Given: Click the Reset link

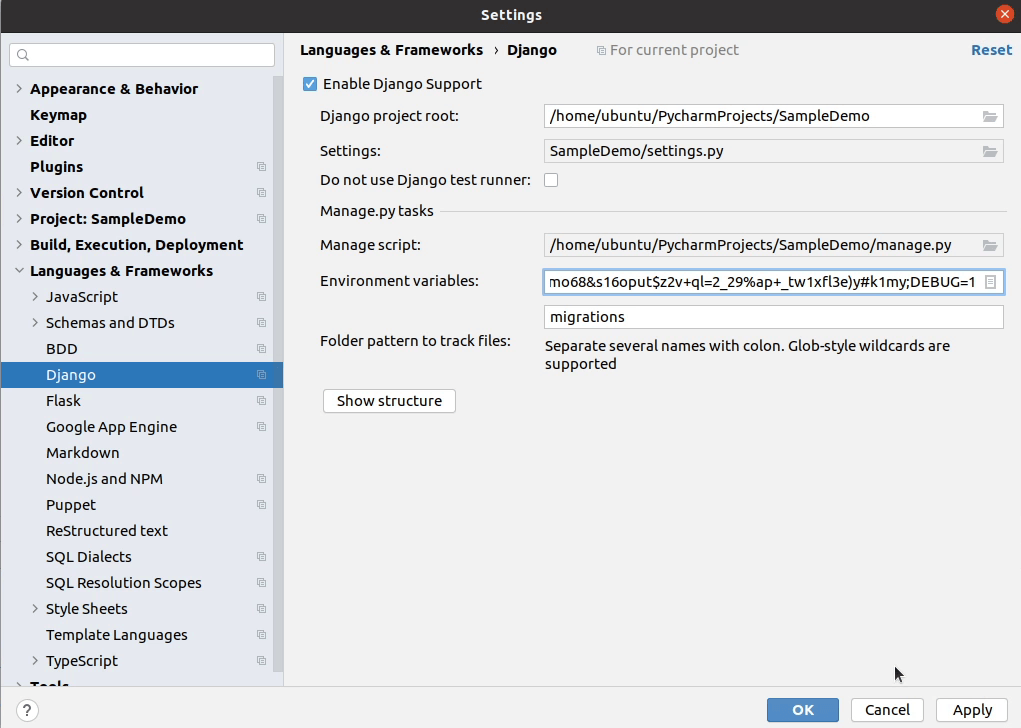Looking at the screenshot, I should [991, 49].
